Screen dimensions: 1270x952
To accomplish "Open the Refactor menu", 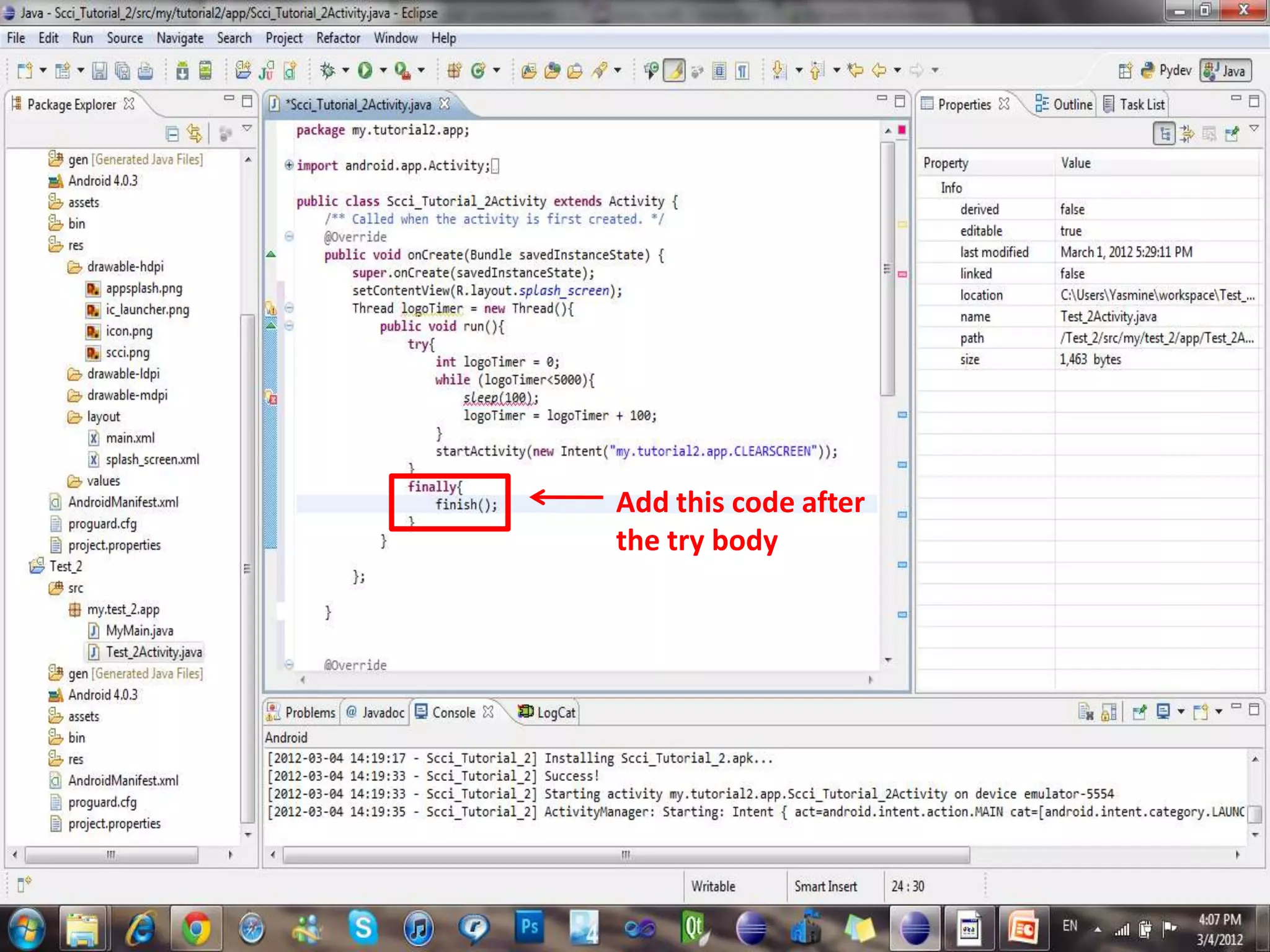I will [x=338, y=38].
